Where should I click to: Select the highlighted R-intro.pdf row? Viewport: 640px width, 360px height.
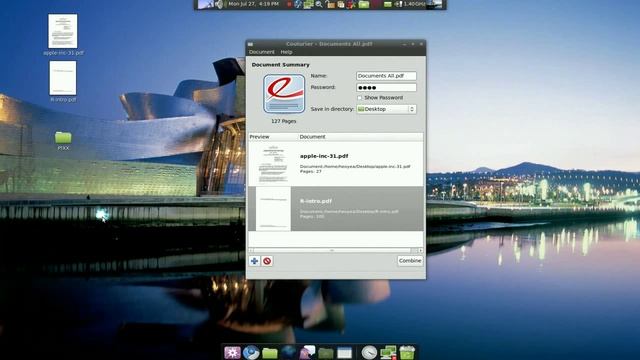point(336,209)
